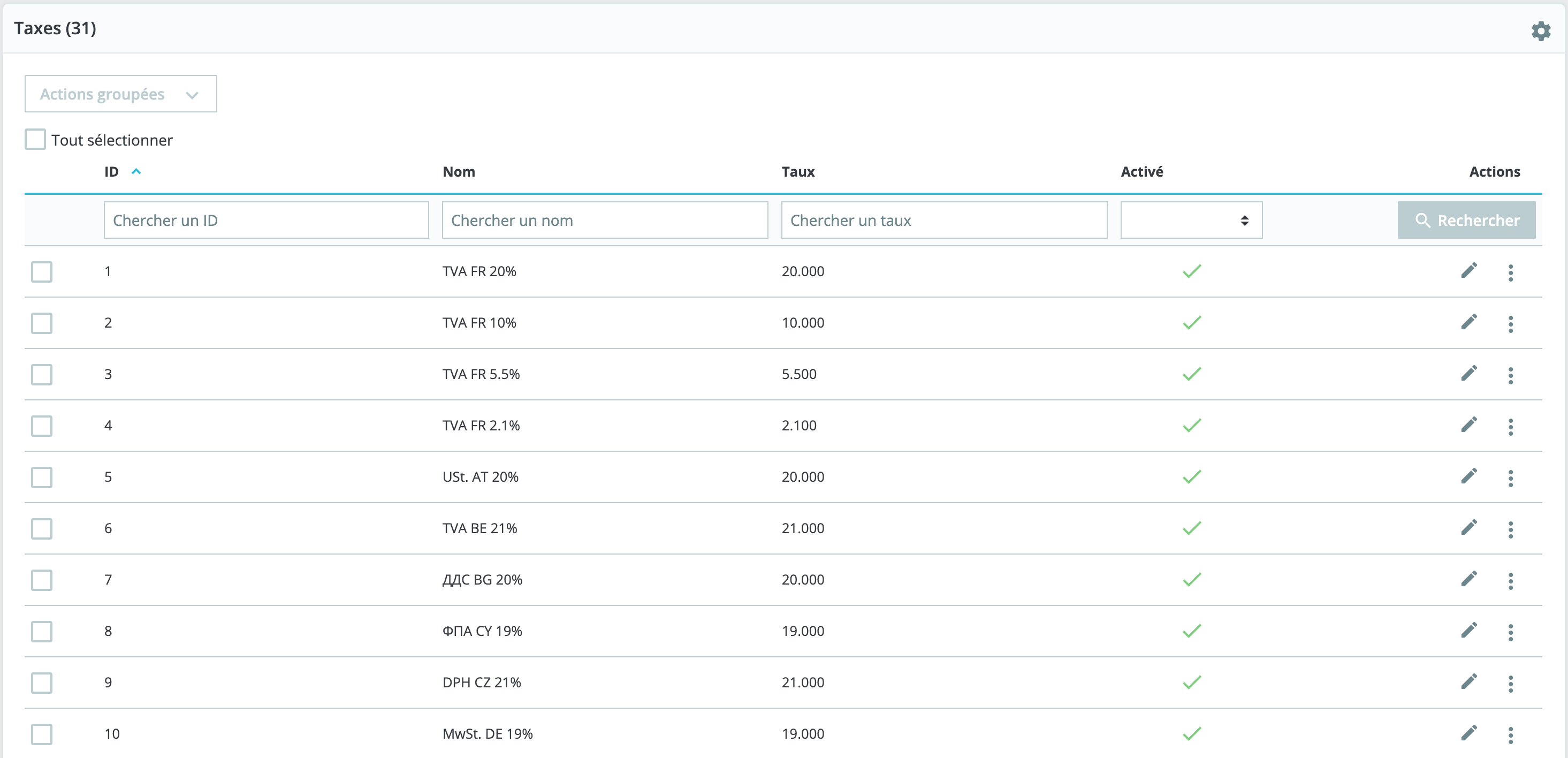Viewport: 1568px width, 758px height.
Task: Open the Activé filter select box
Action: tap(1191, 220)
